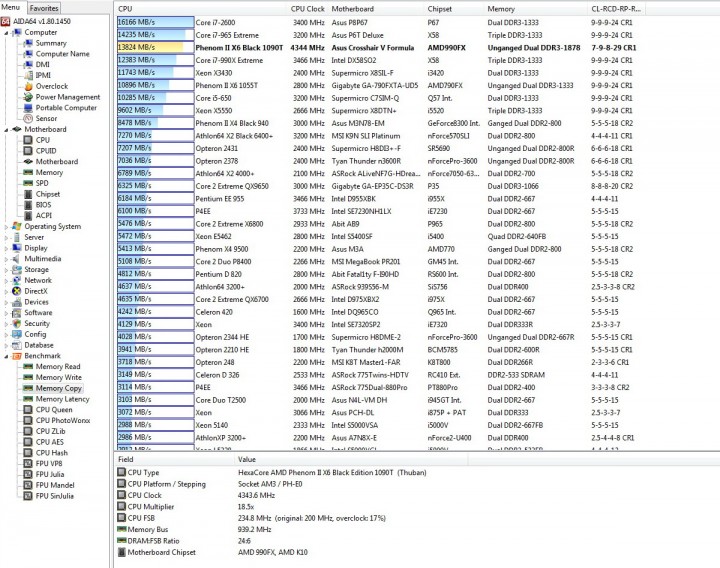Select the SPD memory icon
The height and width of the screenshot is (568, 720).
pos(28,183)
